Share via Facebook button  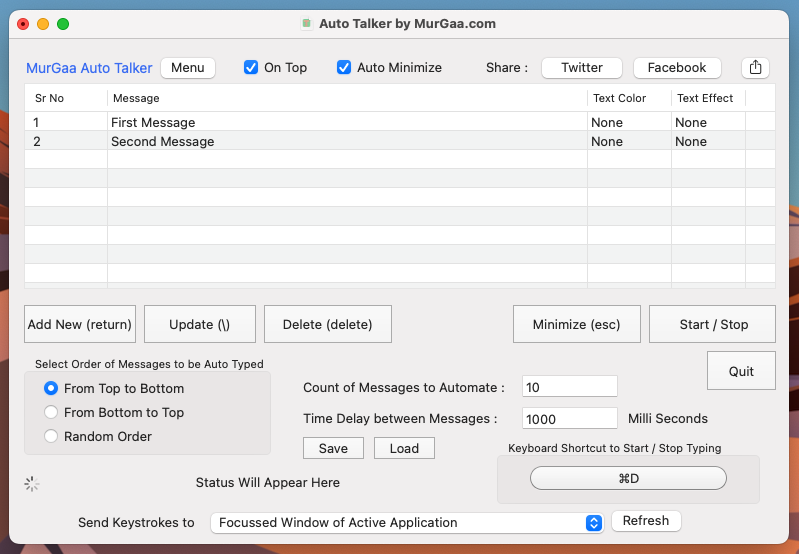[677, 67]
